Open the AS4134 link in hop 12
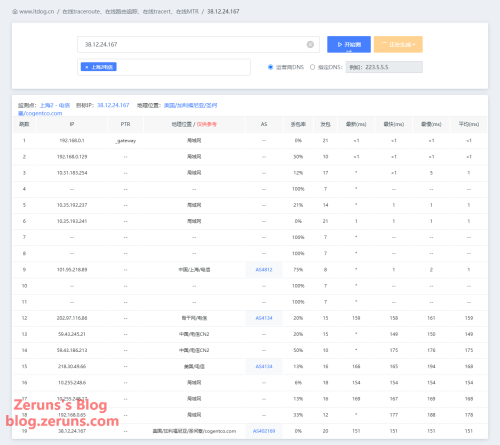Image resolution: width=500 pixels, height=445 pixels. pos(264,318)
